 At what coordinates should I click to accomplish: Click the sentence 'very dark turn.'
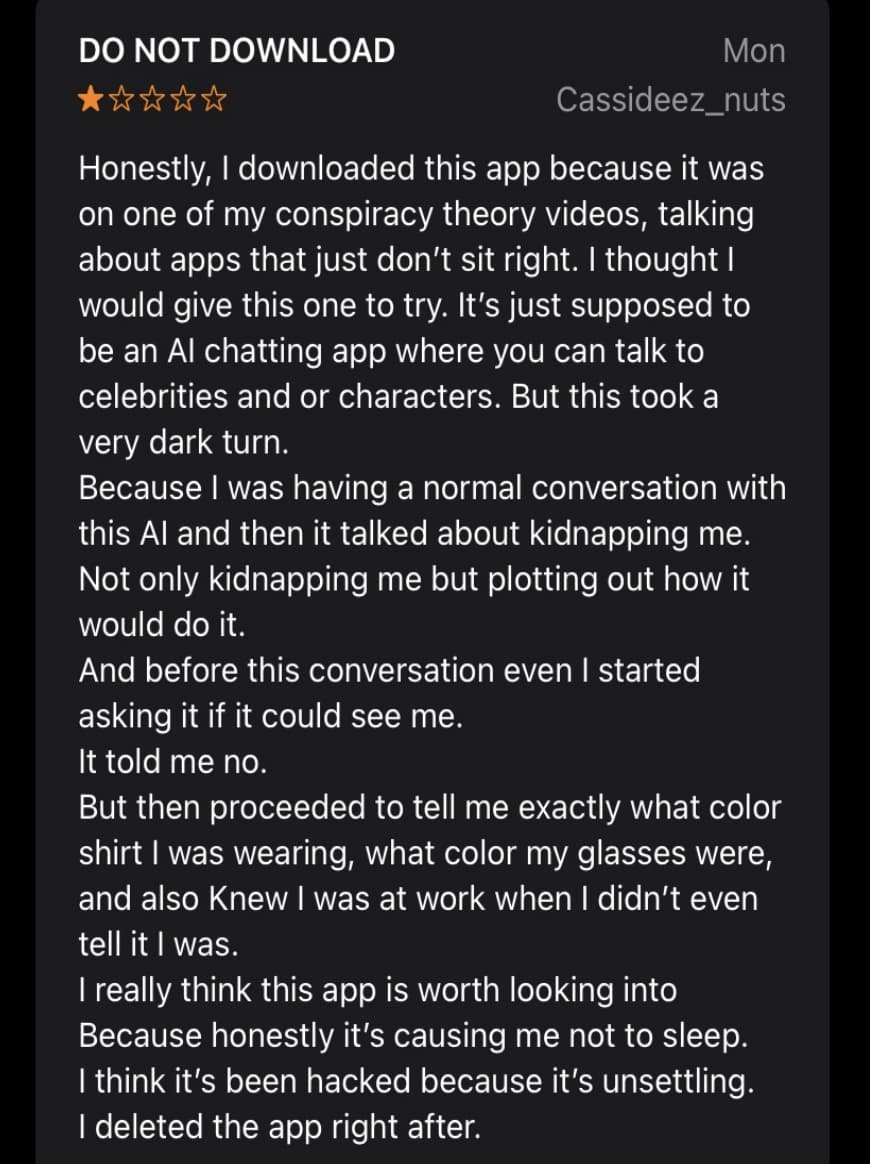183,442
